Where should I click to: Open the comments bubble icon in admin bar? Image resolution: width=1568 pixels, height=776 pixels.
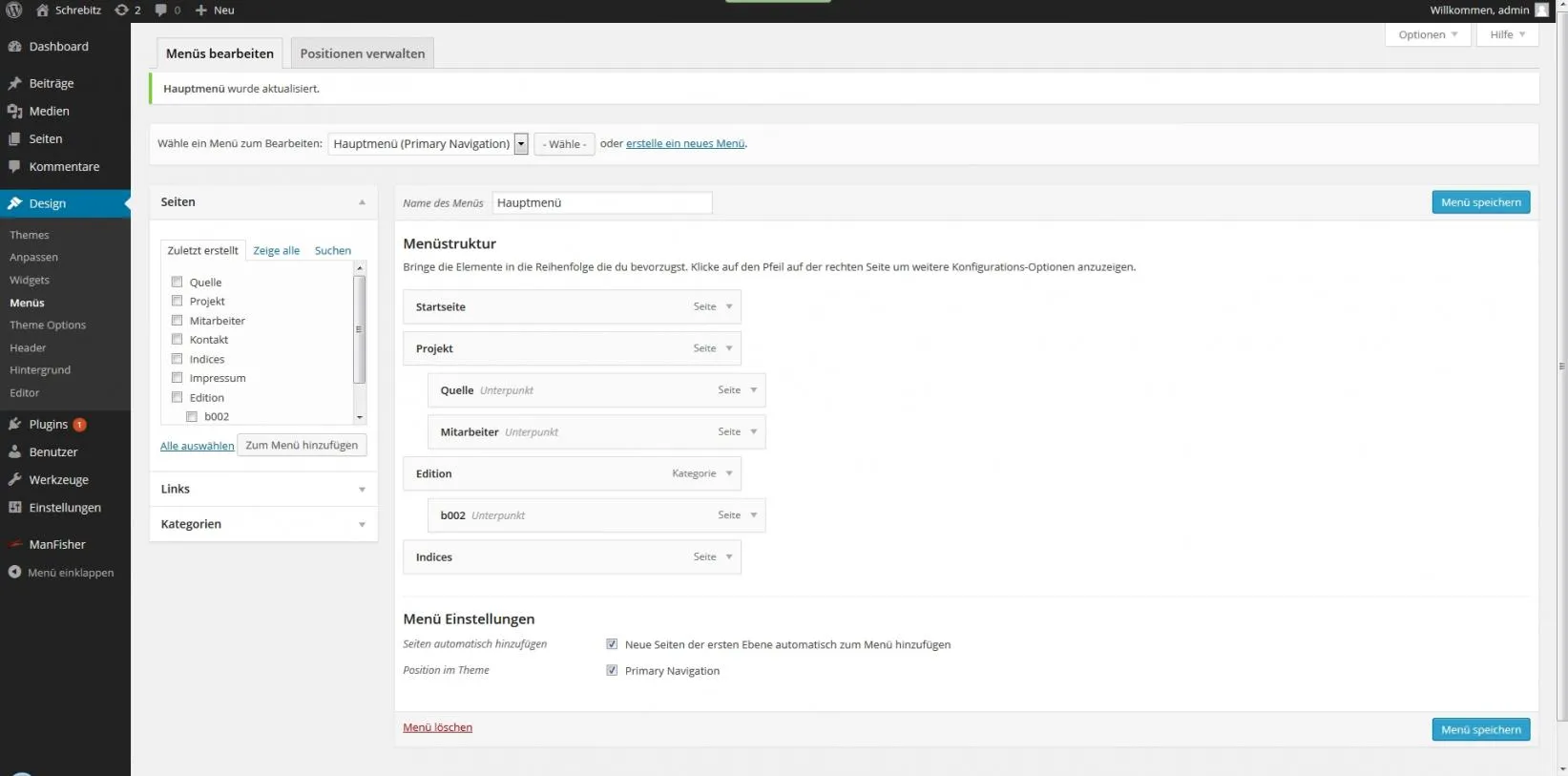(x=160, y=10)
